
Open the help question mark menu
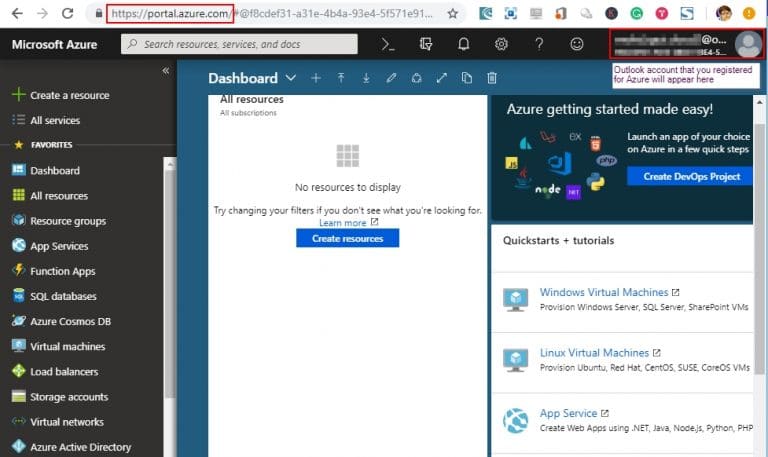point(539,44)
